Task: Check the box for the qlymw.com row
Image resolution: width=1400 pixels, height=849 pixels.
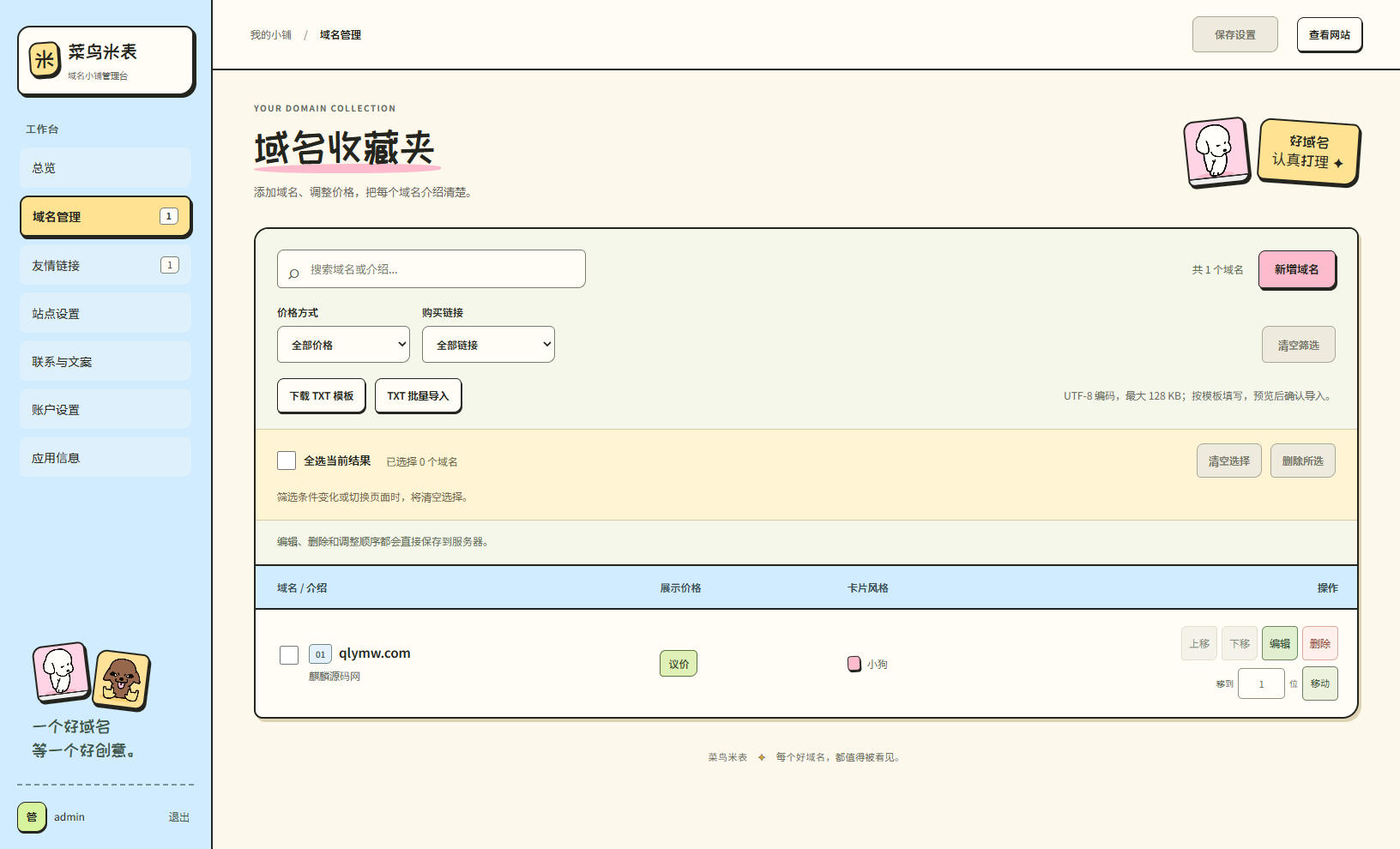Action: pyautogui.click(x=289, y=655)
